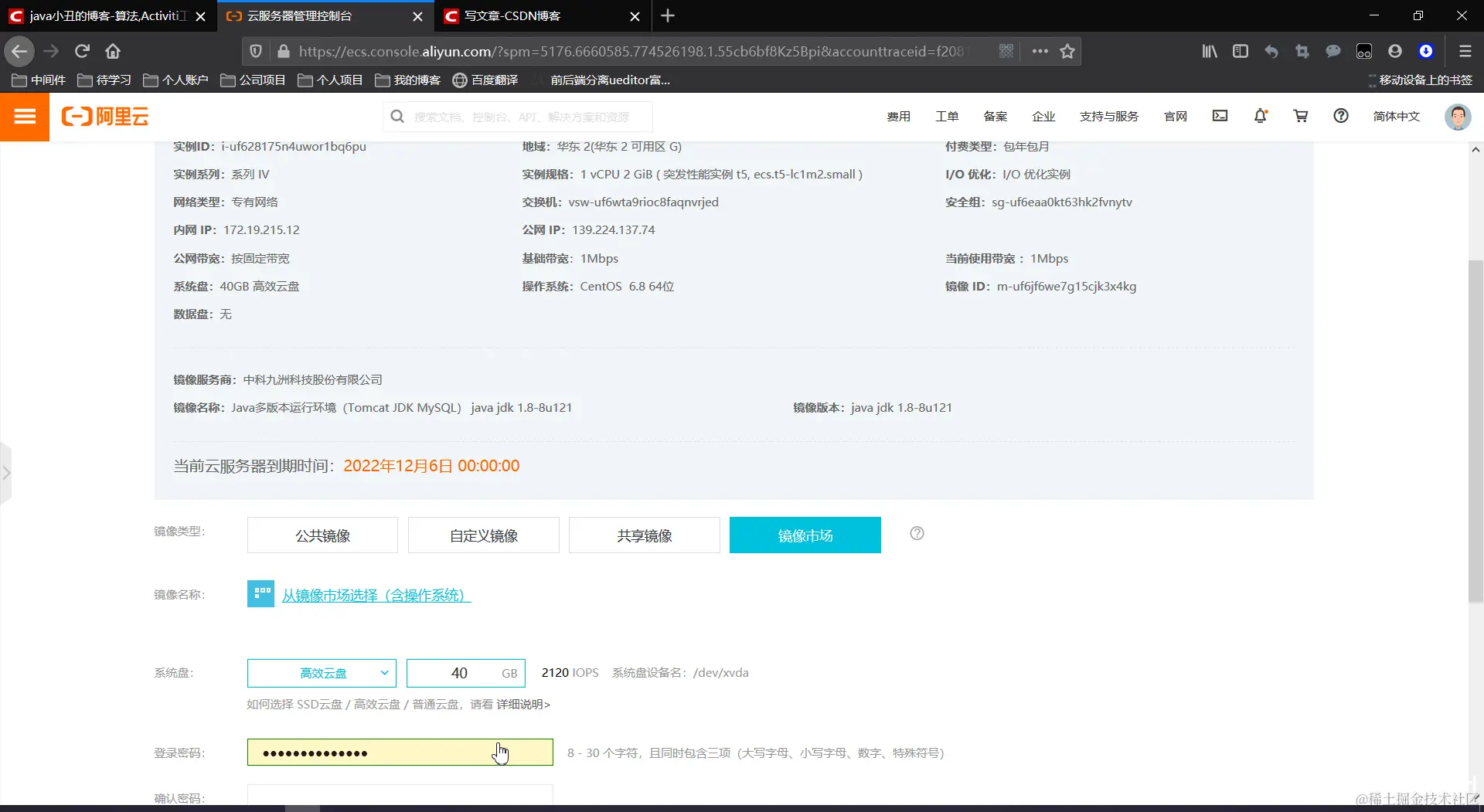Focus the system disk size field
The height and width of the screenshot is (812, 1484).
click(466, 673)
